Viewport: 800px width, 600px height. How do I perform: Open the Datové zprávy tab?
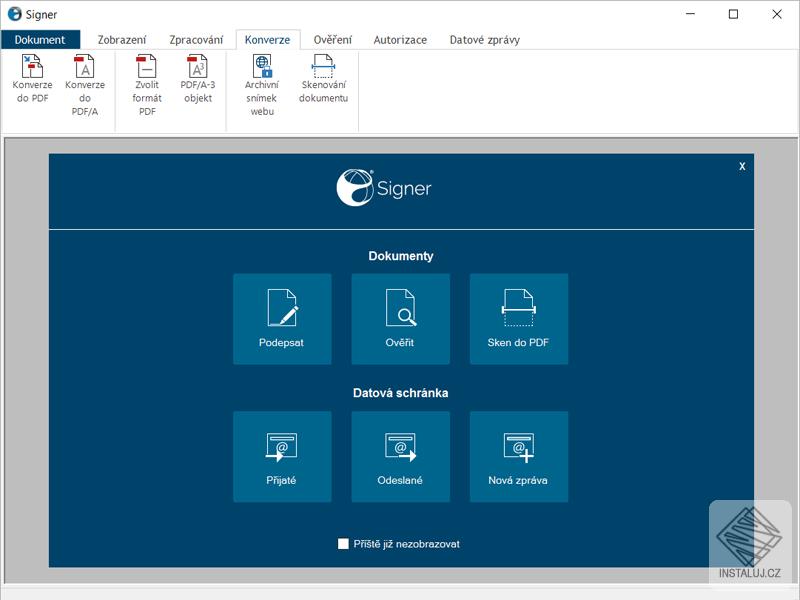click(x=485, y=40)
